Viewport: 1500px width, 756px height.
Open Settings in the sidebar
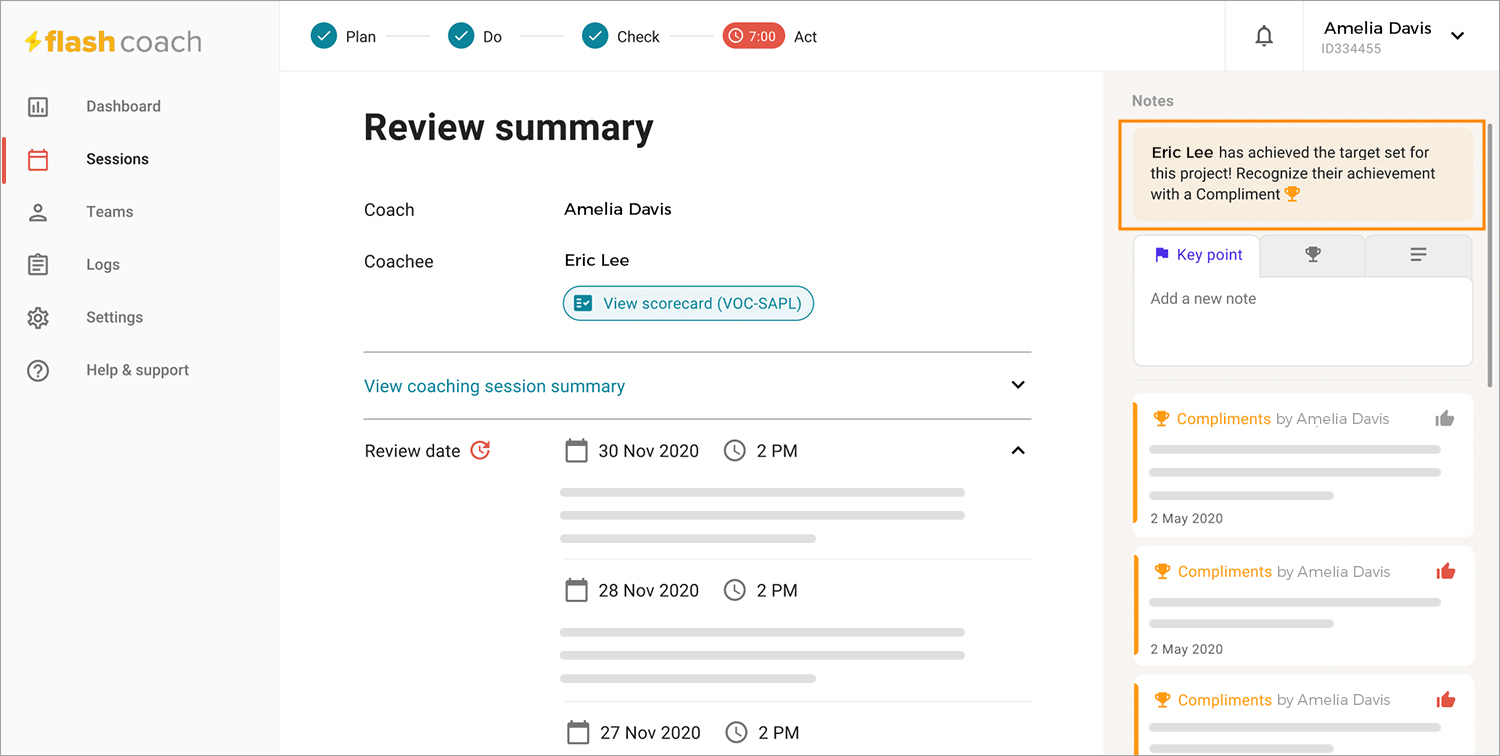click(x=114, y=318)
